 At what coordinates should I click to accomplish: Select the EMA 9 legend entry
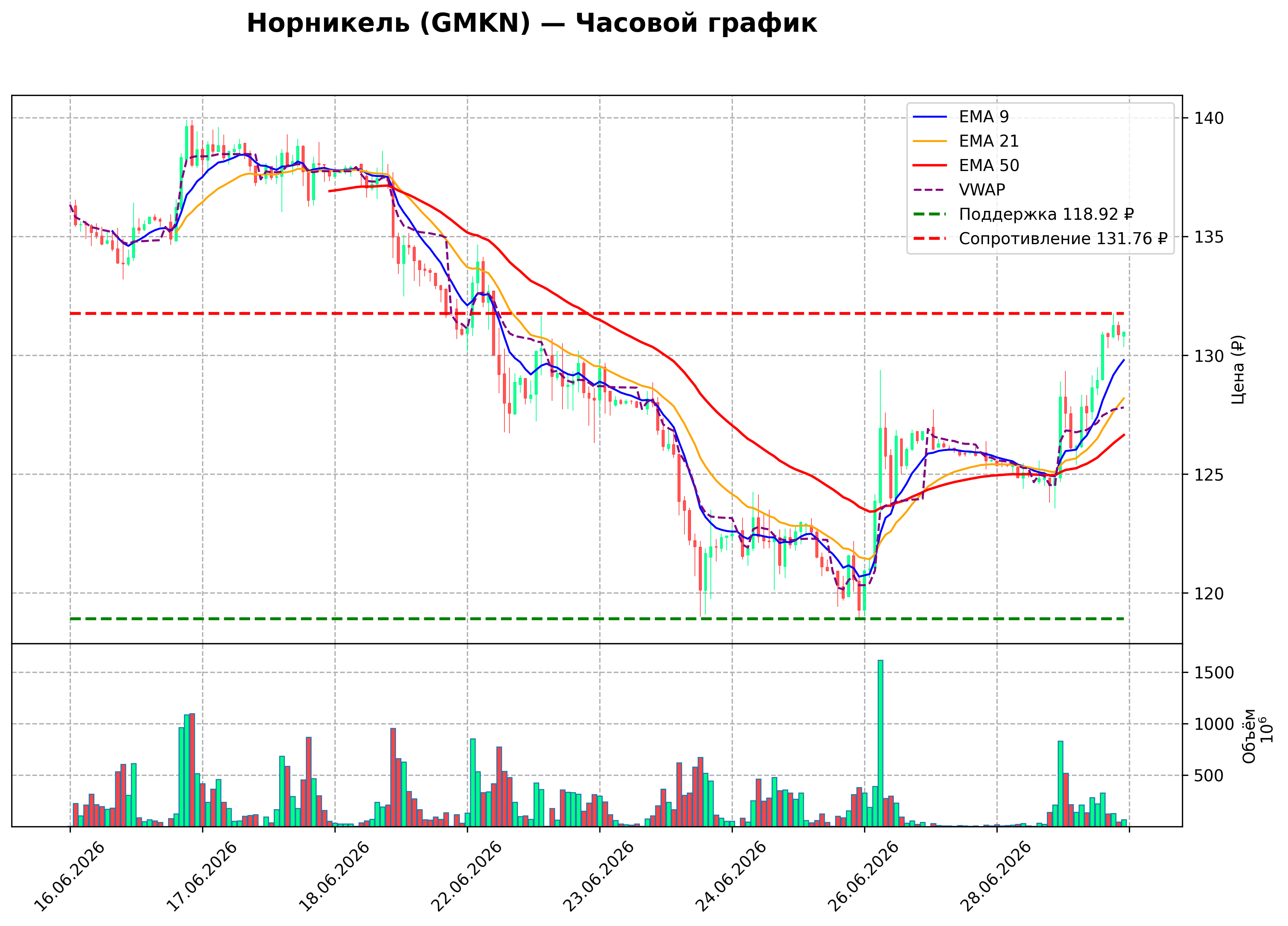961,116
